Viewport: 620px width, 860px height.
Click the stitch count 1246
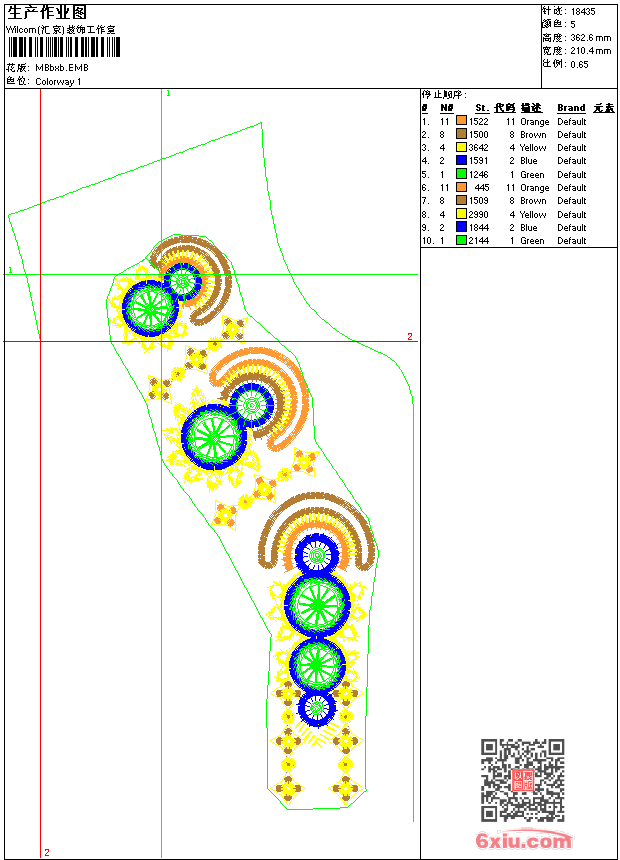pos(478,175)
